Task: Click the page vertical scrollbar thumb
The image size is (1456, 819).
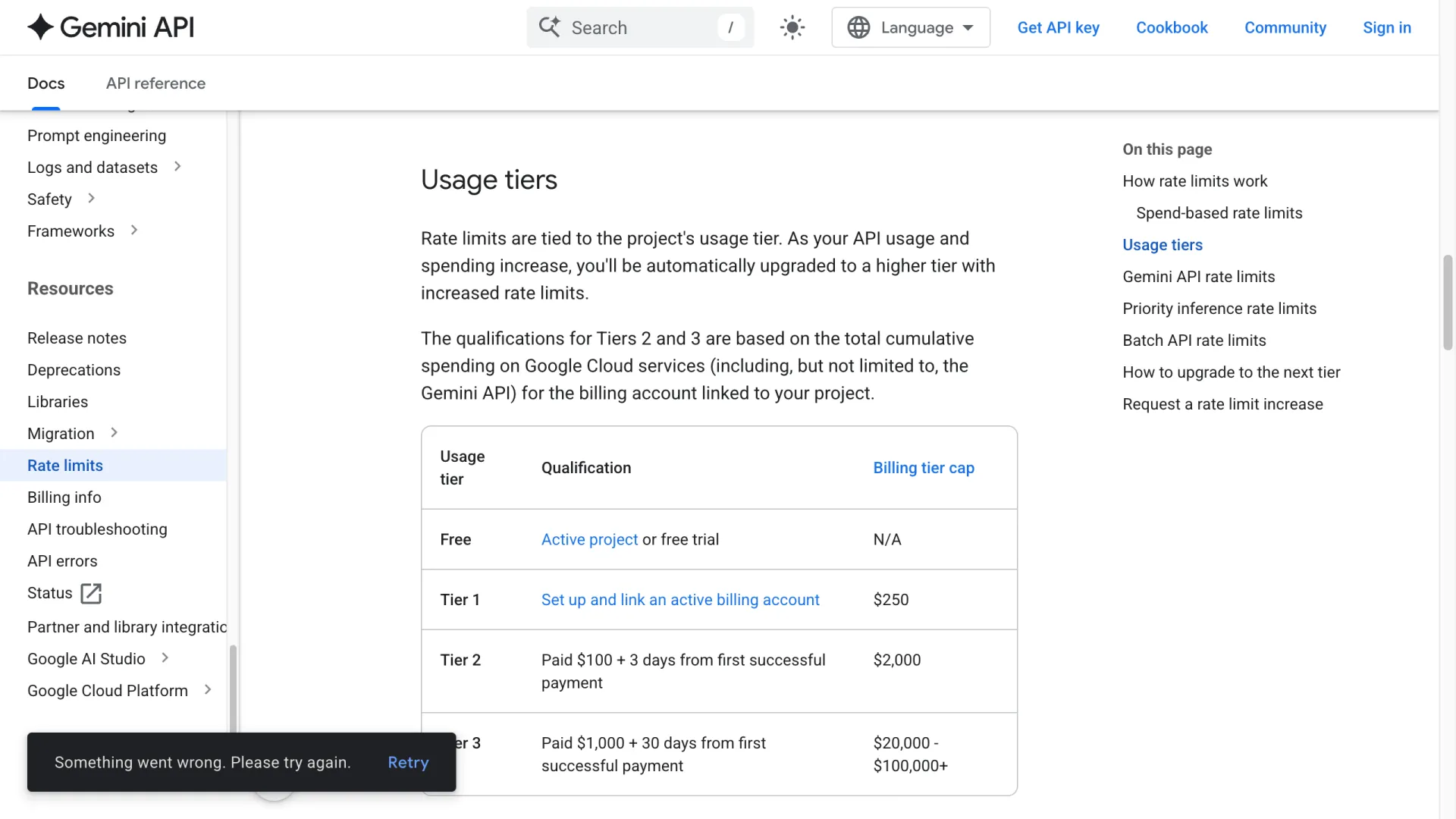Action: pos(1448,303)
